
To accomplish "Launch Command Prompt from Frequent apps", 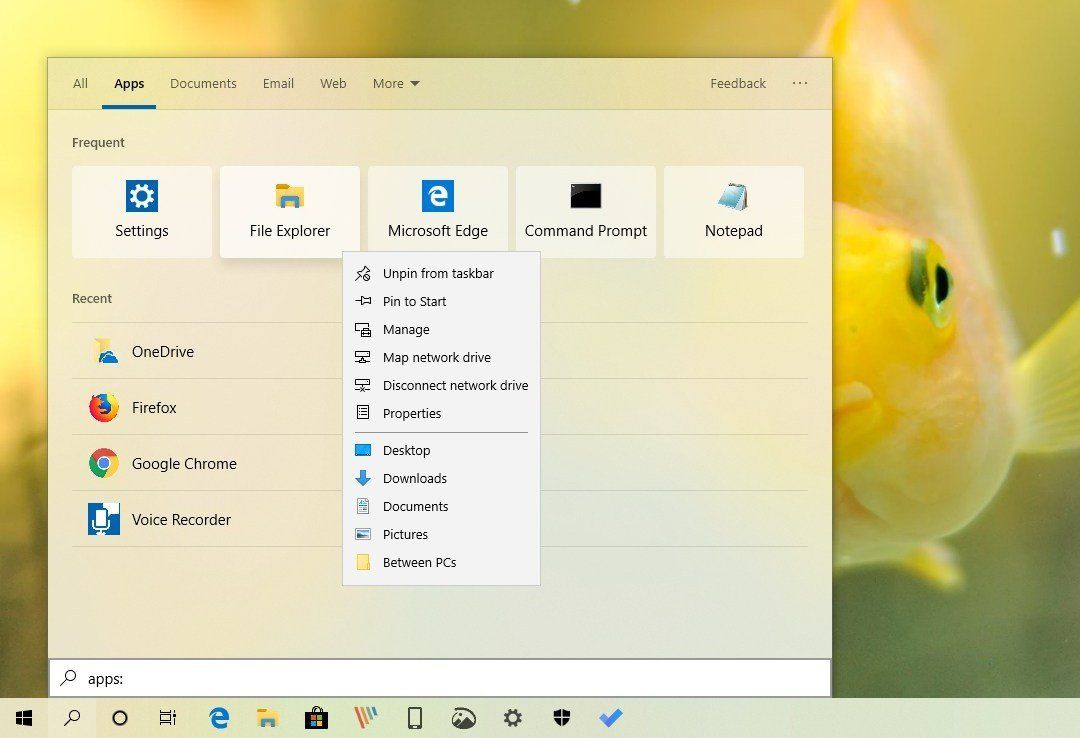I will pyautogui.click(x=585, y=211).
